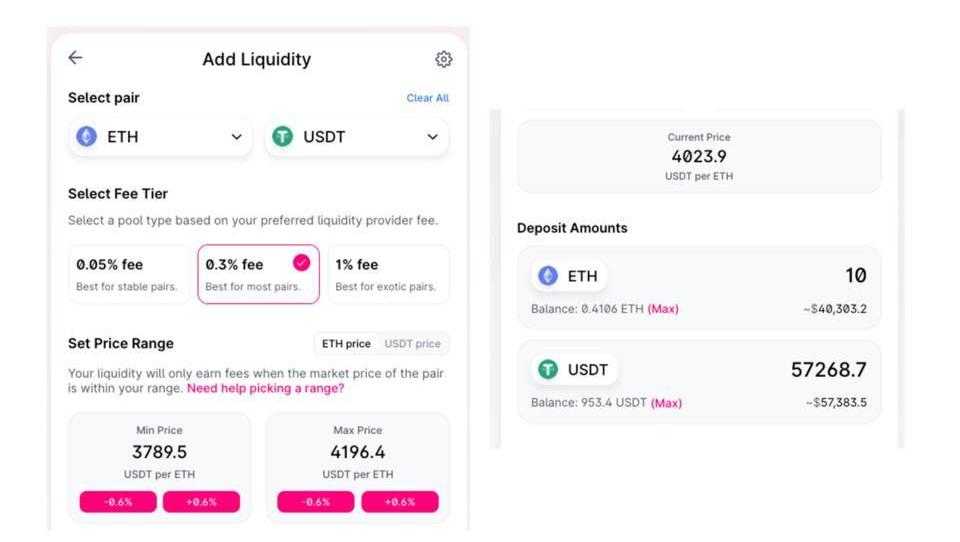Expand the USDT token dropdown chevron
This screenshot has height=542, width=960.
[433, 137]
